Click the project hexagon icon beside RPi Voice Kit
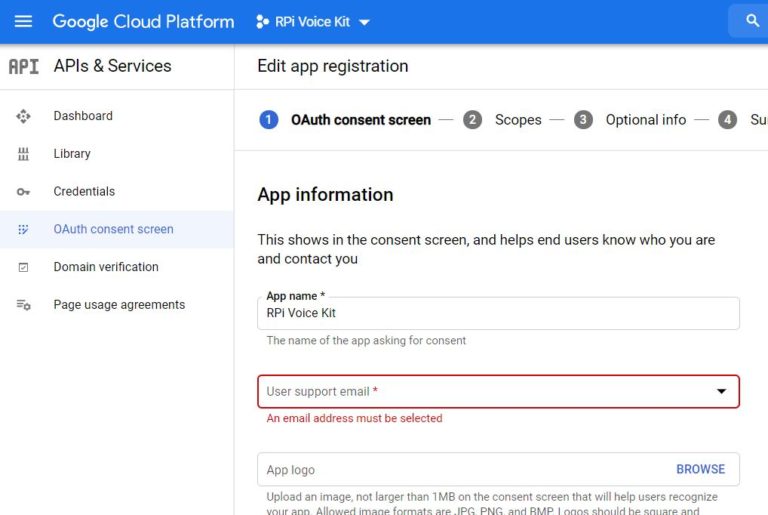This screenshot has height=515, width=768. (263, 22)
